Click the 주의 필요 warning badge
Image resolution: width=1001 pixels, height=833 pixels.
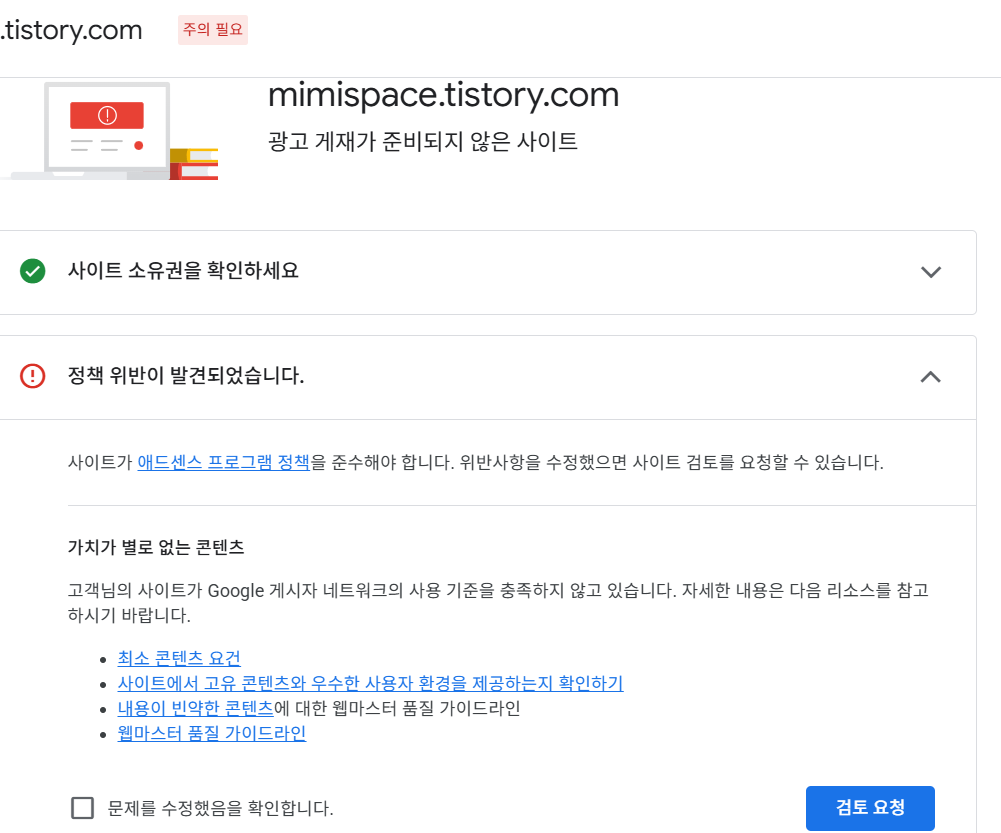[x=212, y=31]
